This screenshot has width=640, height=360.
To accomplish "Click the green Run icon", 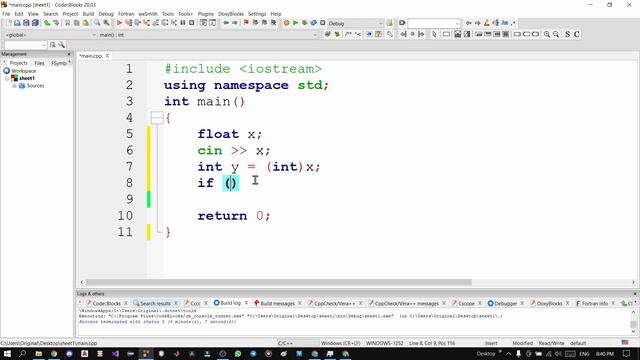I will (x=296, y=23).
